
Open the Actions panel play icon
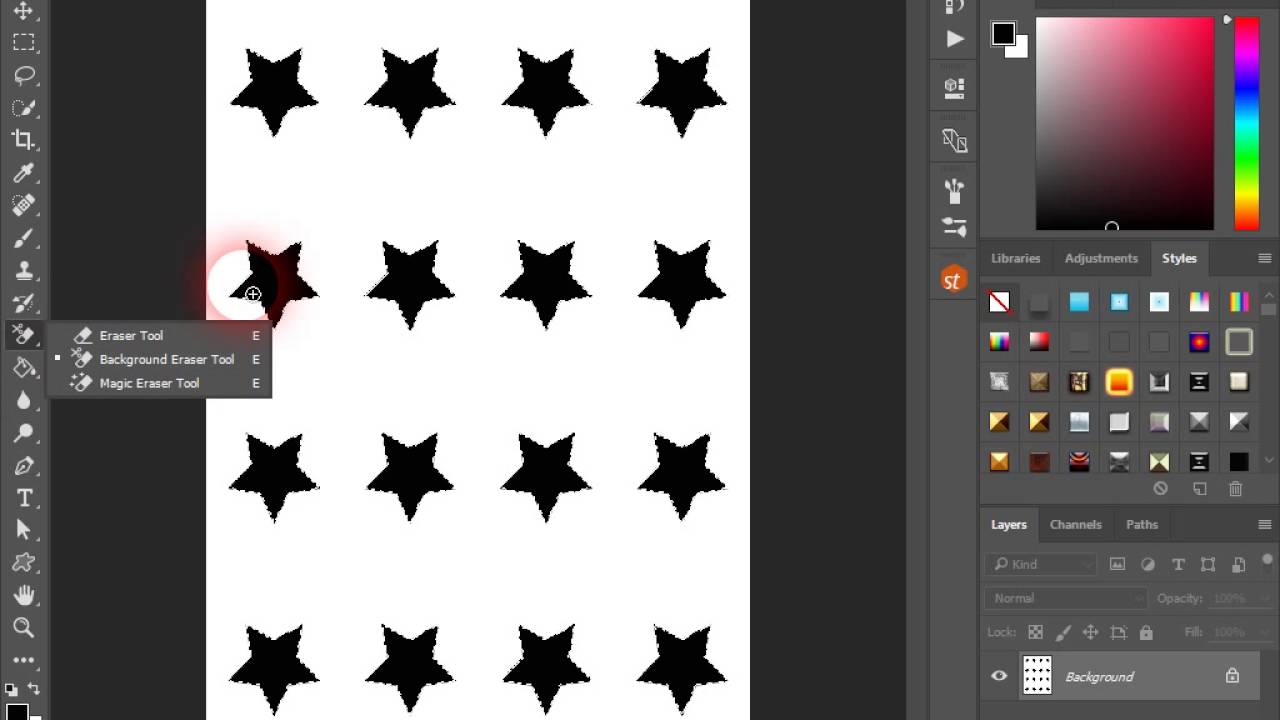point(954,38)
